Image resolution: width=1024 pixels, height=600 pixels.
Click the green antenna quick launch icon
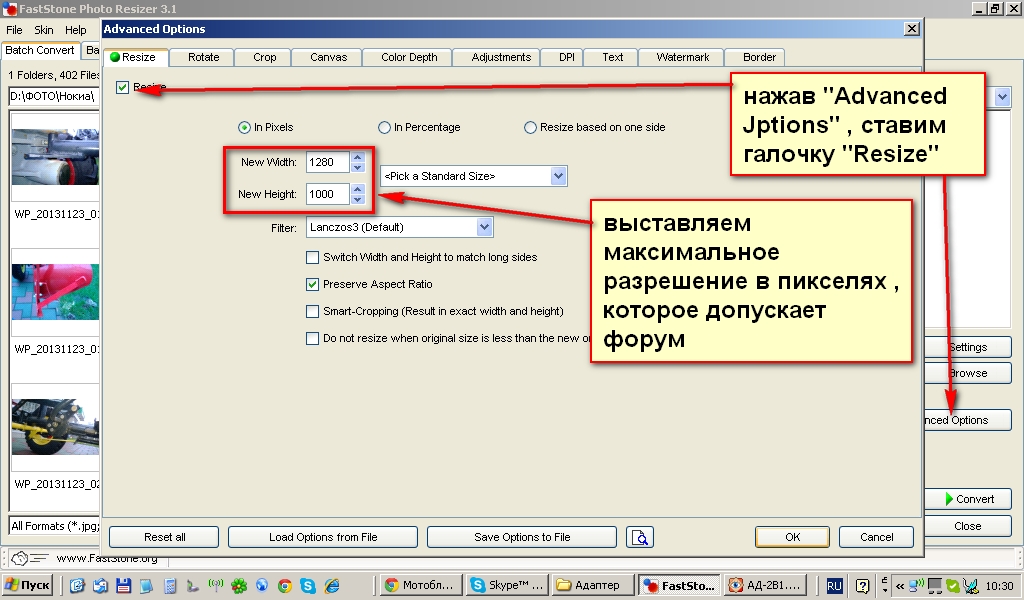(x=216, y=586)
